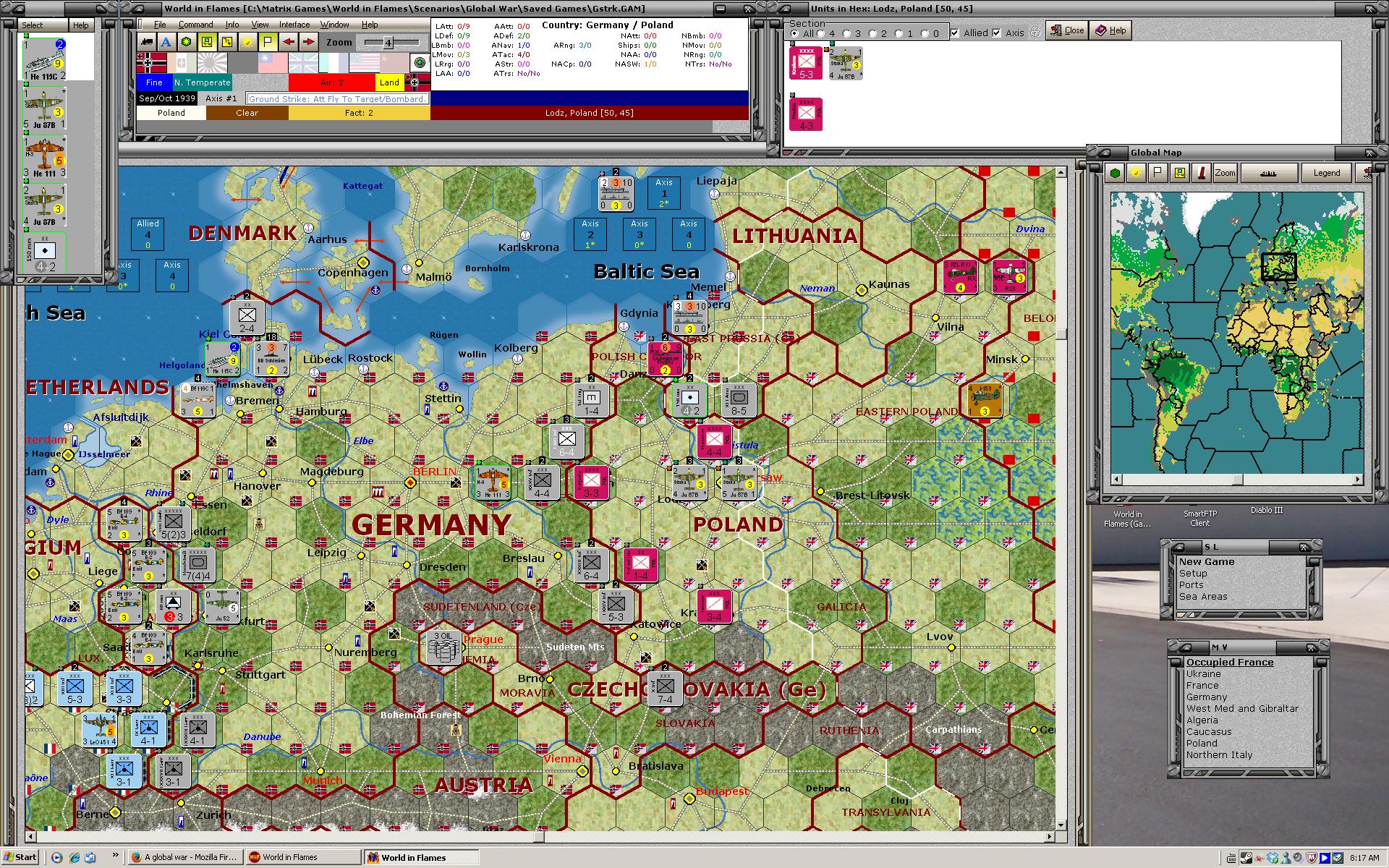Switch to Mozilla Firefox taskbar item
Image resolution: width=1389 pixels, height=868 pixels.
pyautogui.click(x=184, y=857)
